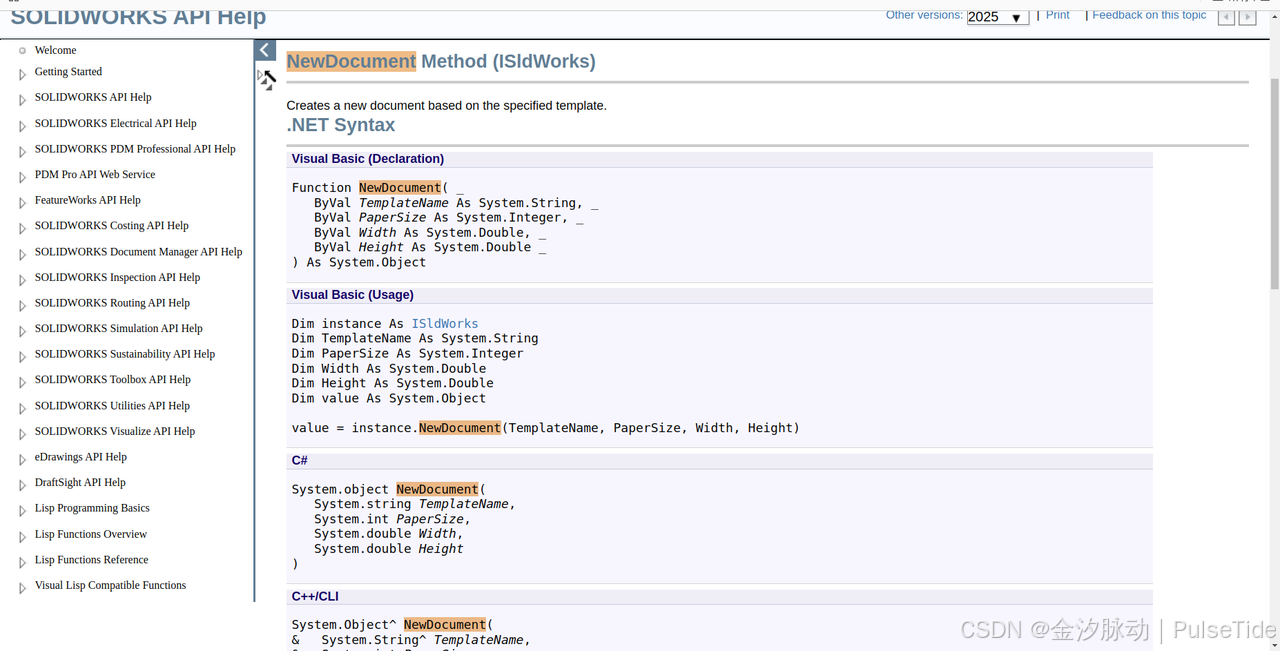Select SOLIDWORKS Costing API Help item
Viewport: 1280px width, 651px height.
tap(111, 226)
